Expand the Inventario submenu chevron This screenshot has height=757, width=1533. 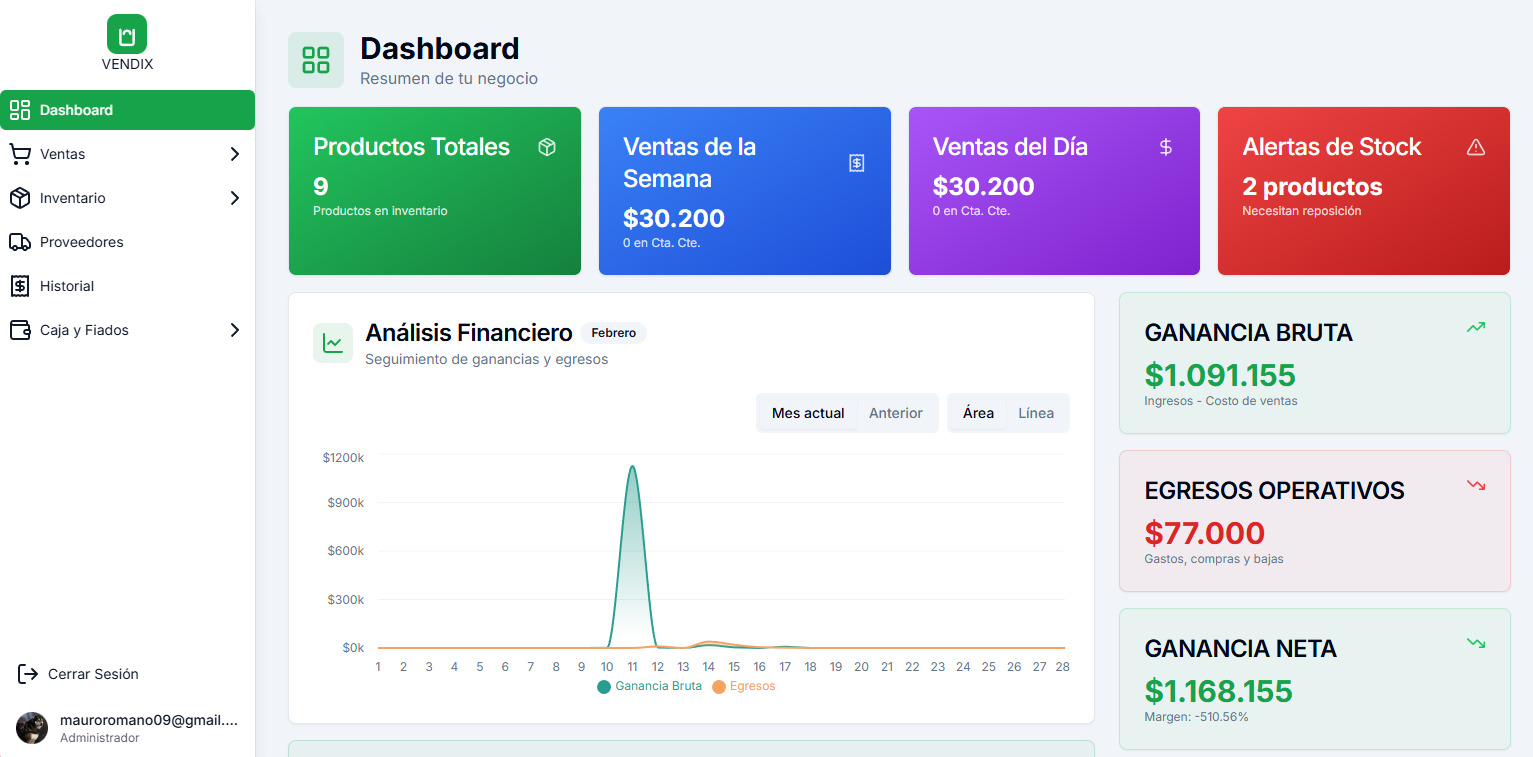coord(236,198)
